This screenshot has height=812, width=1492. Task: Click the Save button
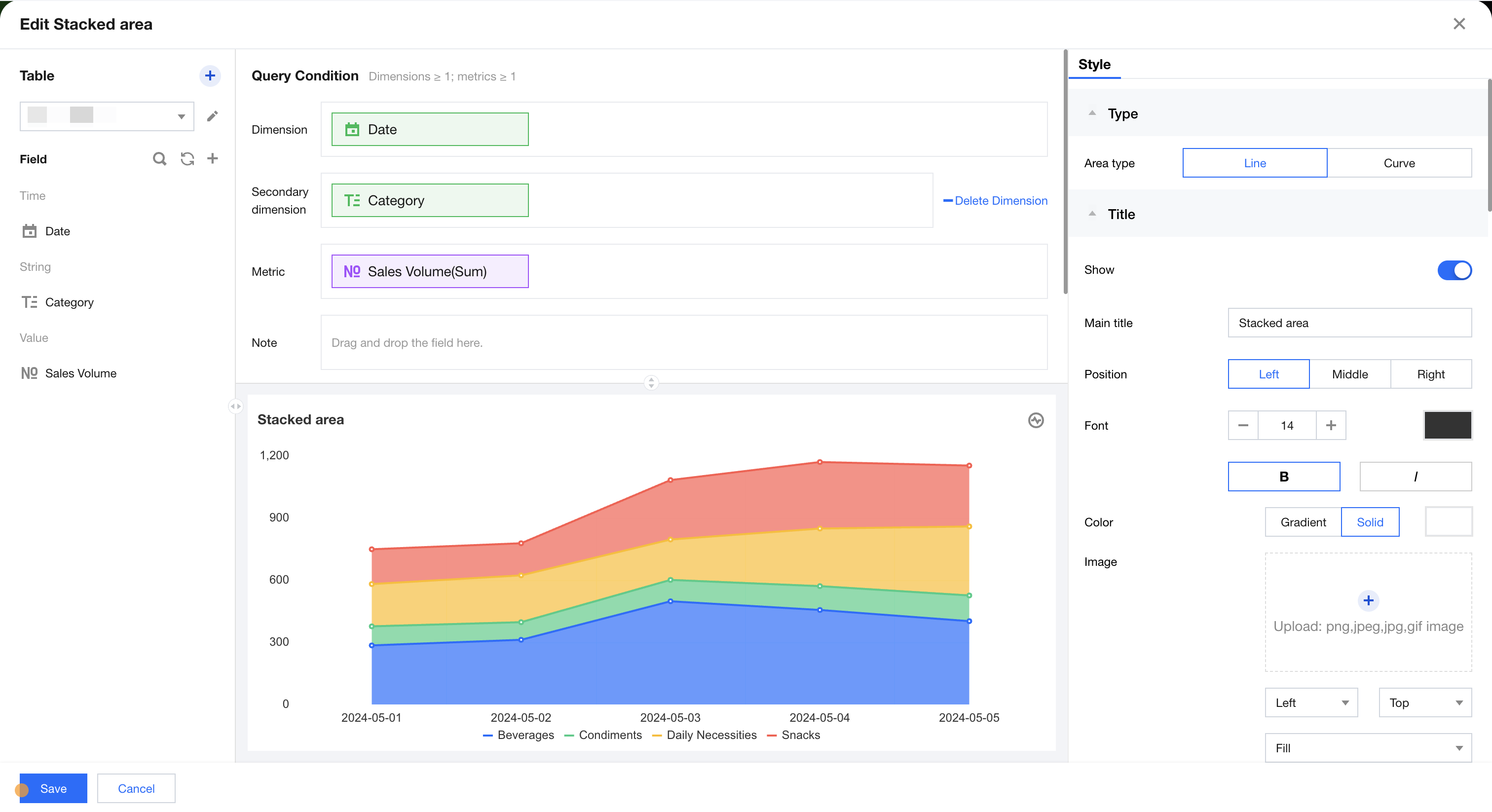point(53,788)
